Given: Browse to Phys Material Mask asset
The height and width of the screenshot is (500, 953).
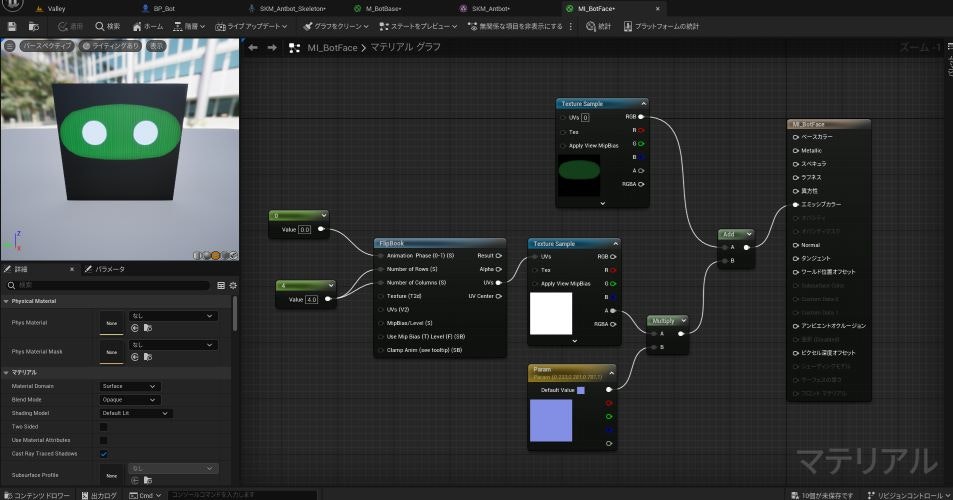Looking at the screenshot, I should point(148,357).
